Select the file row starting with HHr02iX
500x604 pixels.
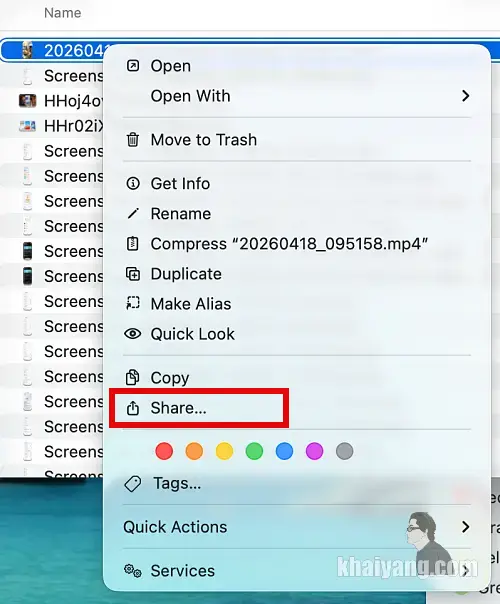52,126
